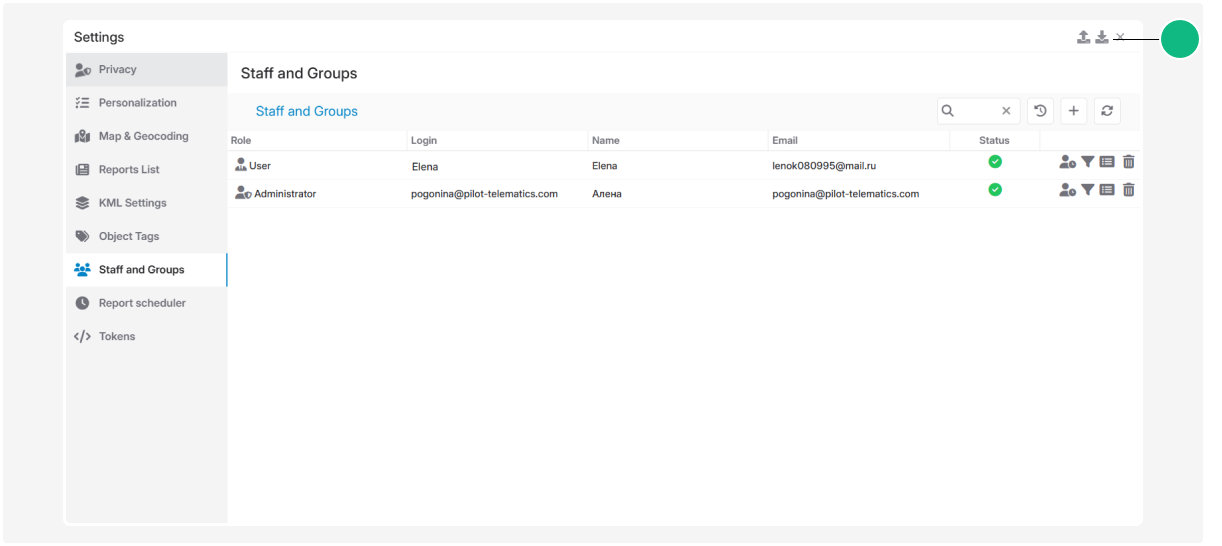Select Report scheduler in sidebar
The height and width of the screenshot is (546, 1222).
(x=141, y=303)
